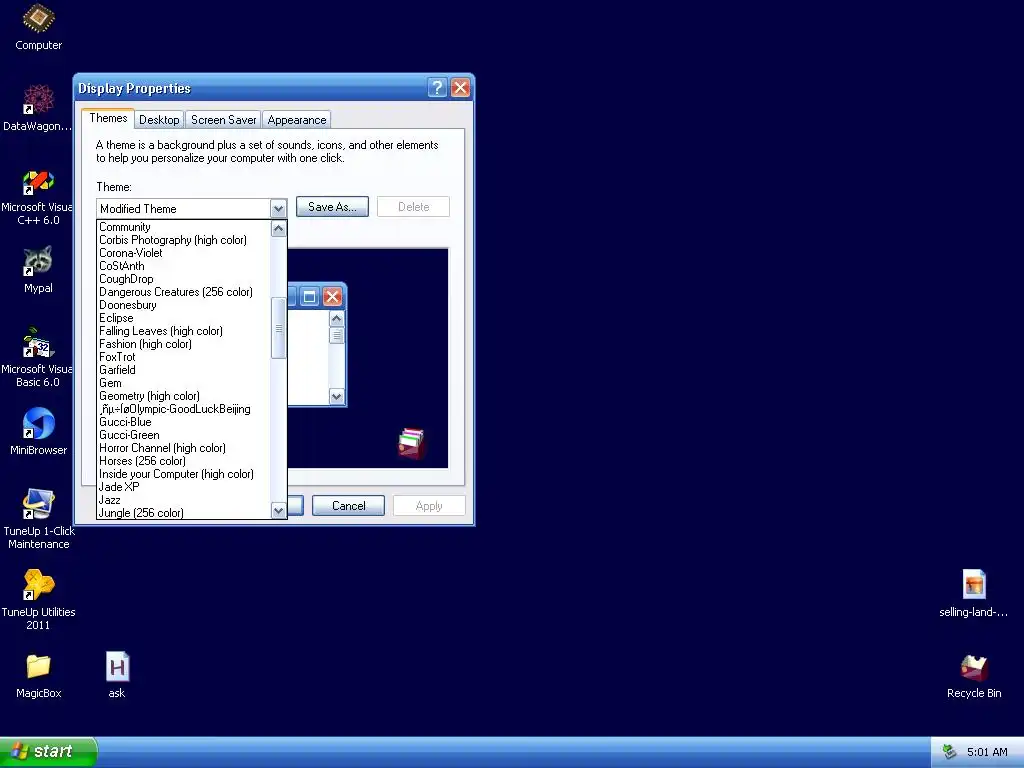Screen dimensions: 1024x768
Task: Switch to the Screen Saver tab
Action: tap(223, 120)
